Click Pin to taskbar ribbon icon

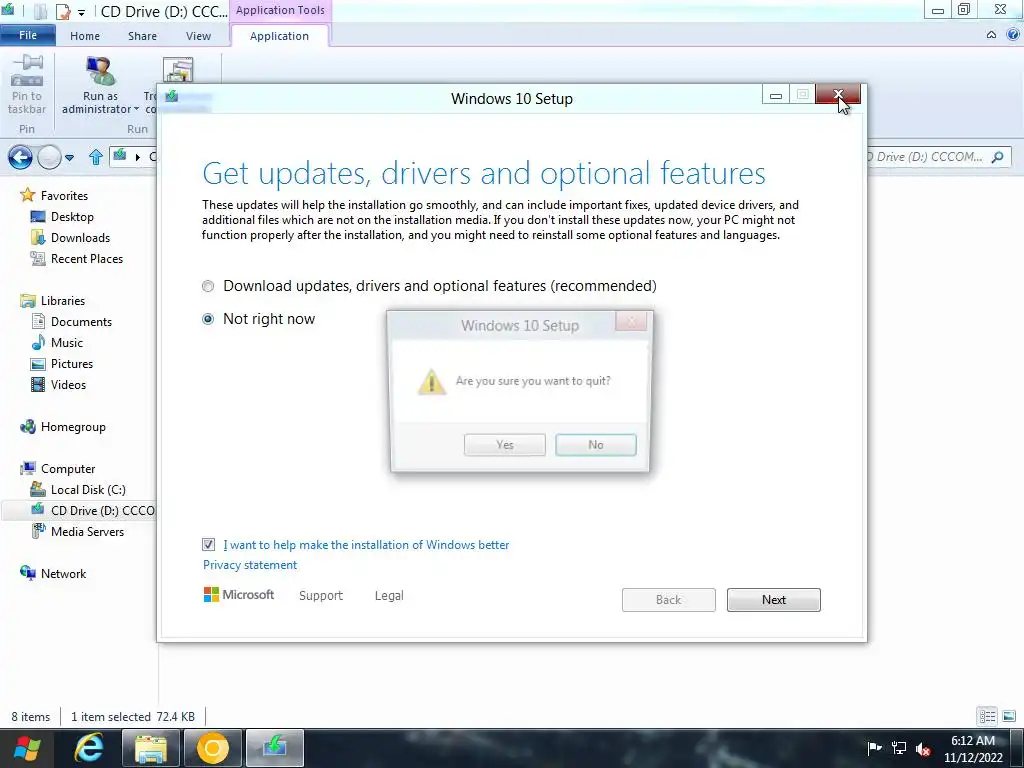click(x=27, y=85)
